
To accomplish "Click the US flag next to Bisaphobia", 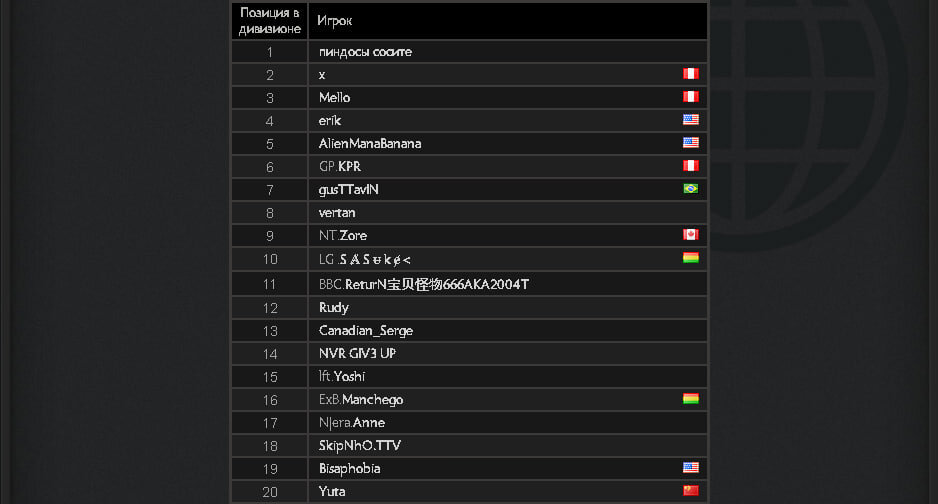I will tap(690, 468).
